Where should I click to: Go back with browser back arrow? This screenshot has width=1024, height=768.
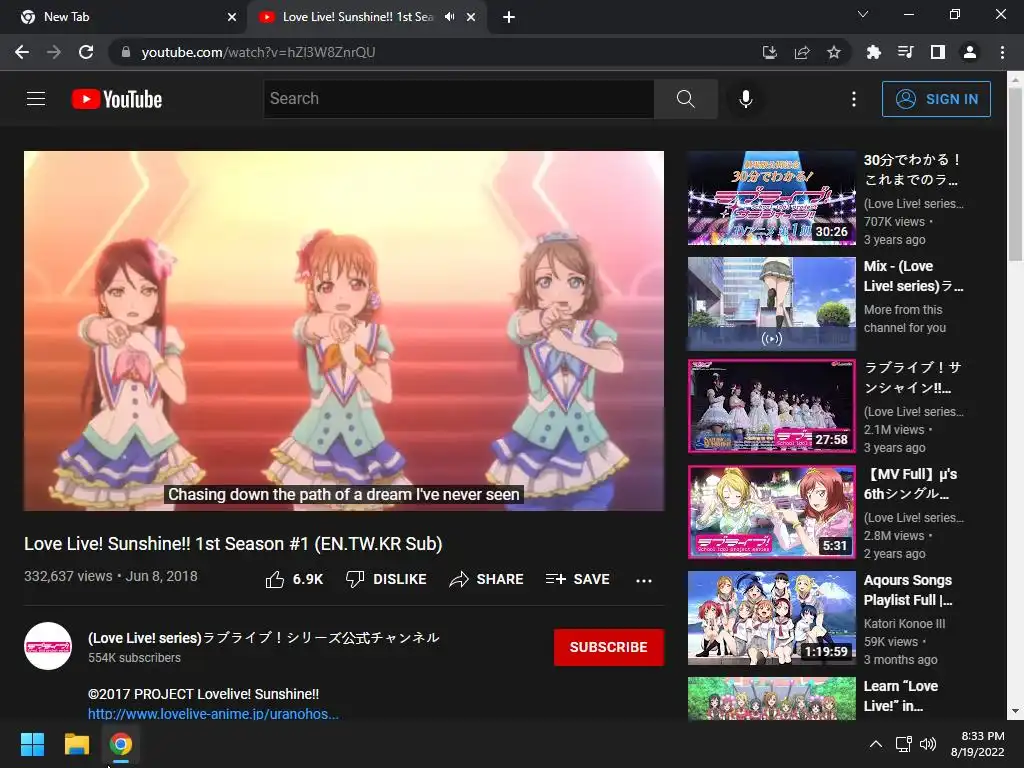(x=22, y=52)
